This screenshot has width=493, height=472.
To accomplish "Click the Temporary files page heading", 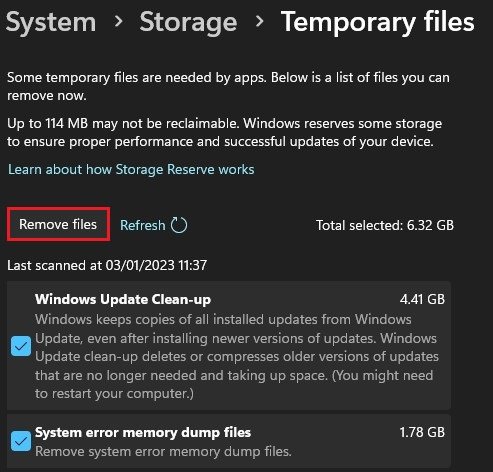I will [378, 22].
